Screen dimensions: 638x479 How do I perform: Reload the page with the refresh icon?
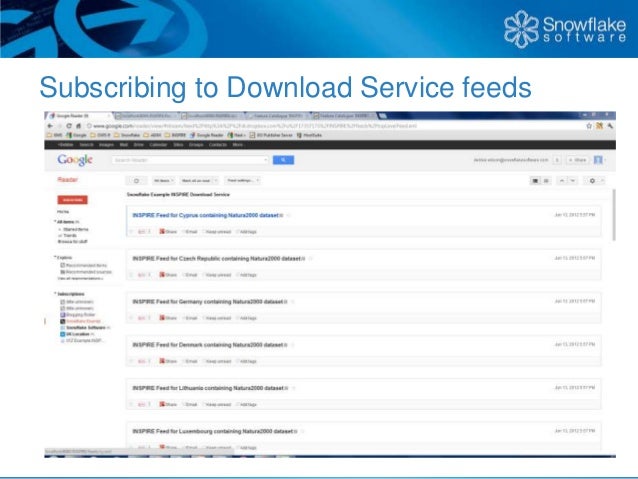pos(69,126)
